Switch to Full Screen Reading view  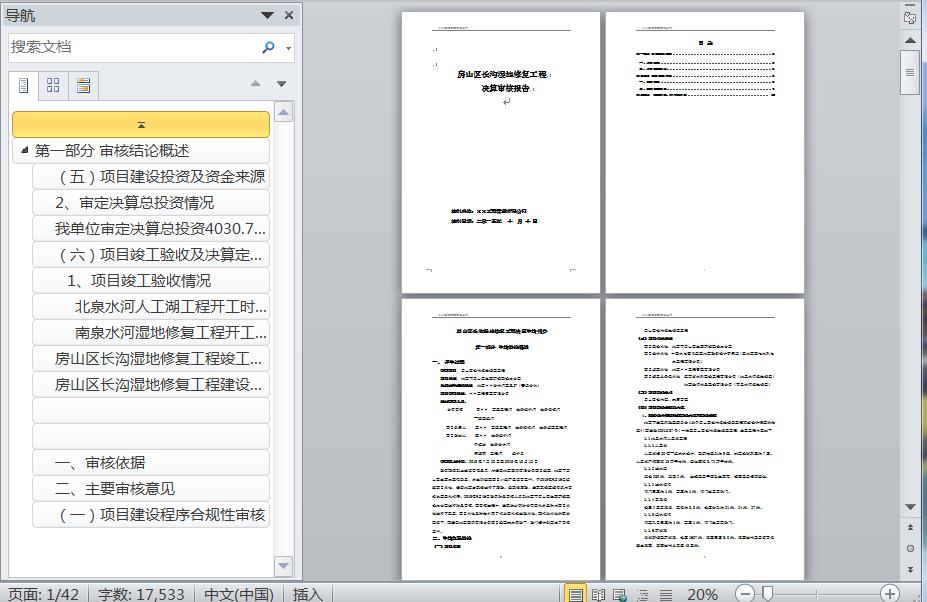click(x=598, y=594)
